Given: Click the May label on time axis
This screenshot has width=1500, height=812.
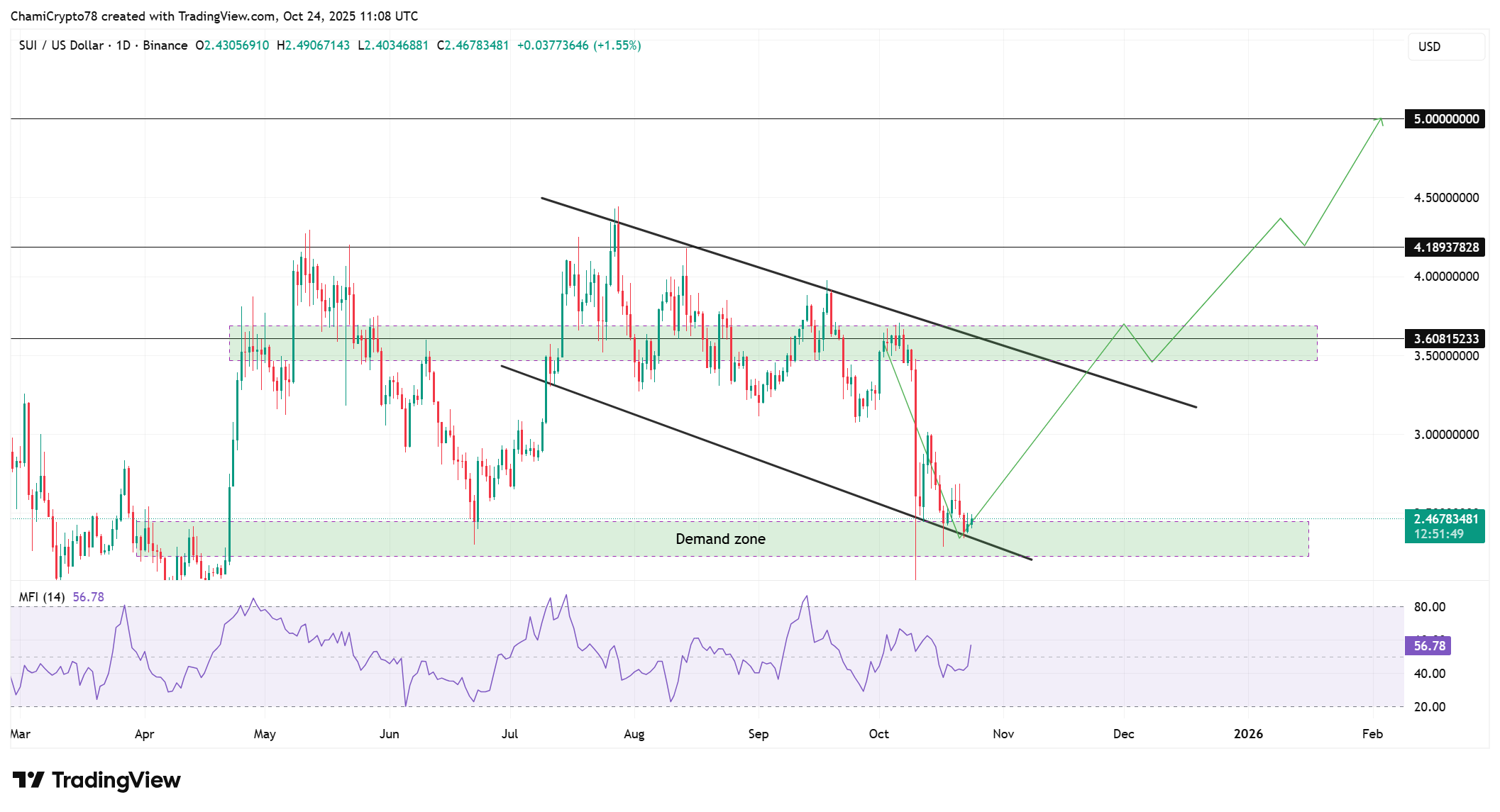Looking at the screenshot, I should pyautogui.click(x=265, y=734).
